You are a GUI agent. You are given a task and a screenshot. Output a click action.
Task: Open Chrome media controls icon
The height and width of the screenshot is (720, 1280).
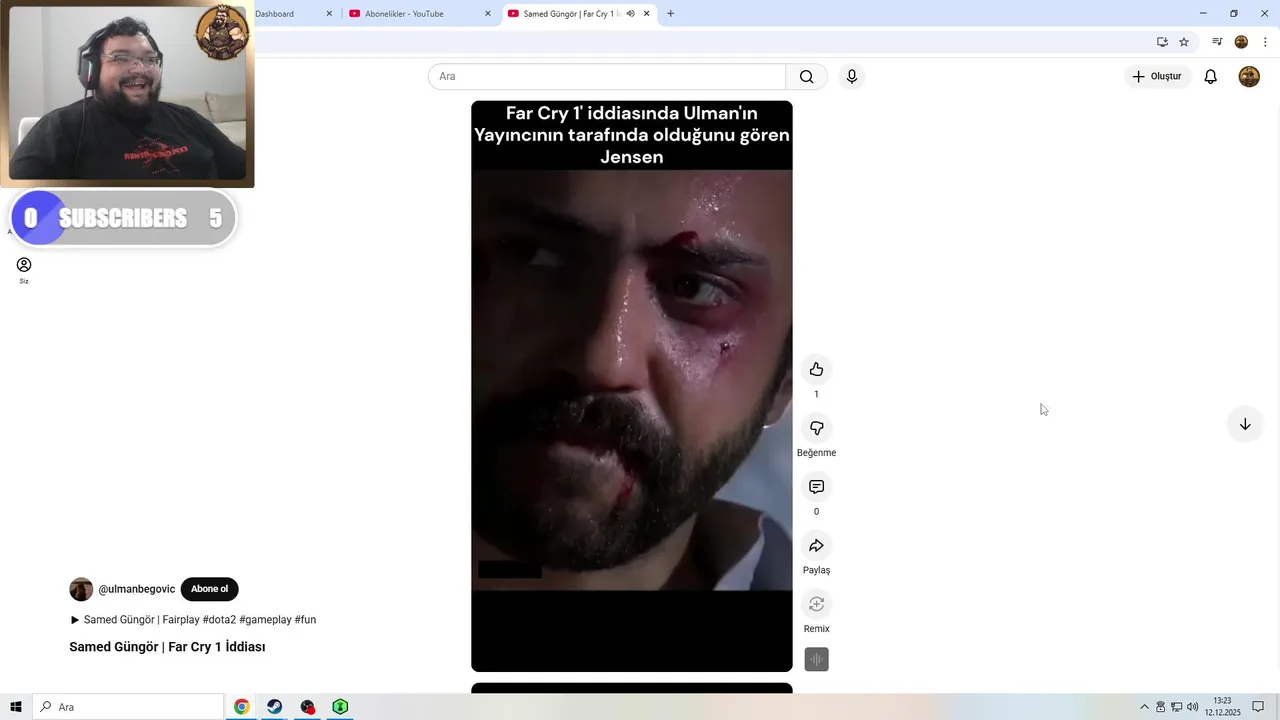click(1217, 42)
